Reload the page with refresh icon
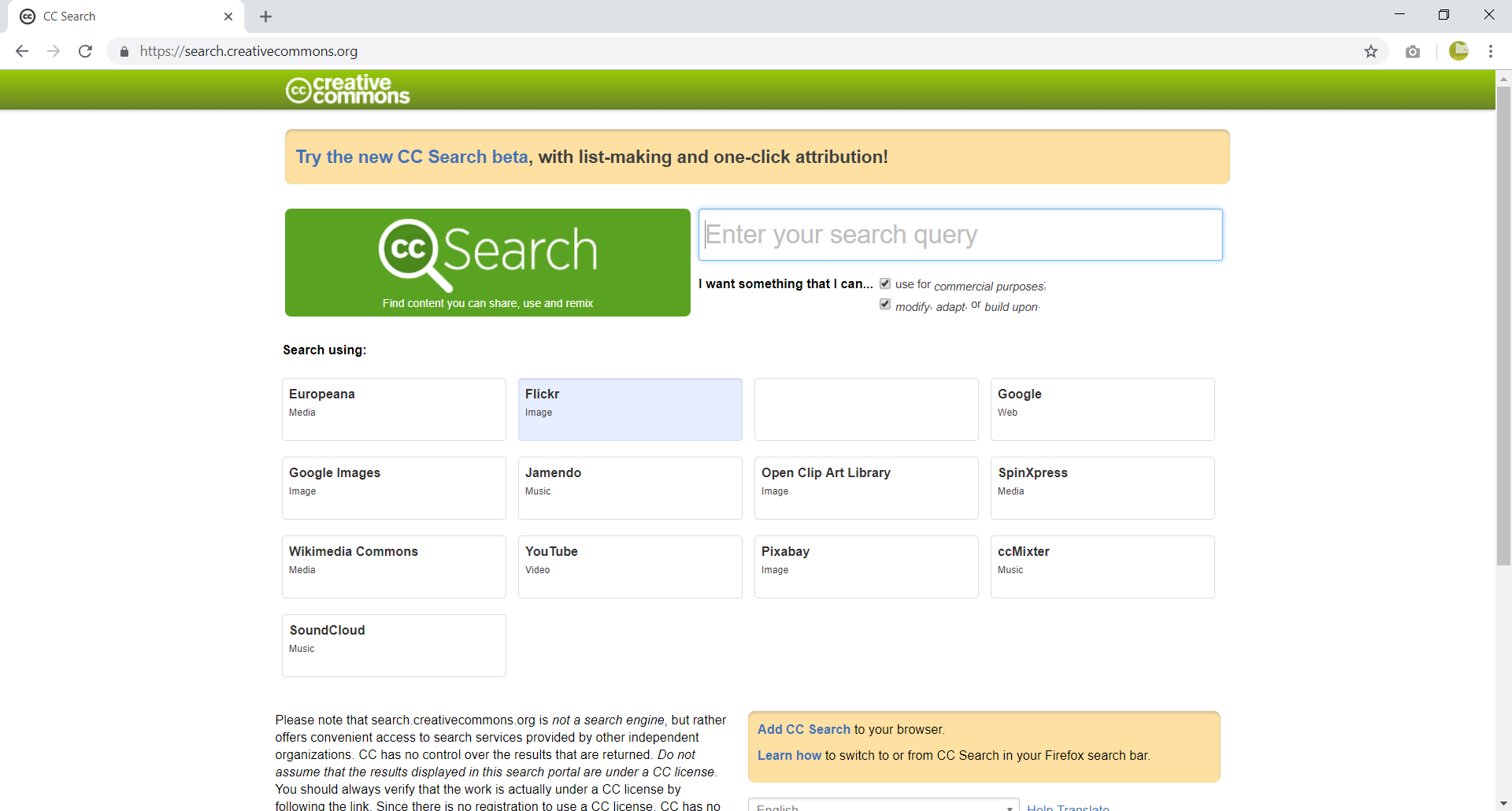This screenshot has height=811, width=1512. pyautogui.click(x=85, y=51)
